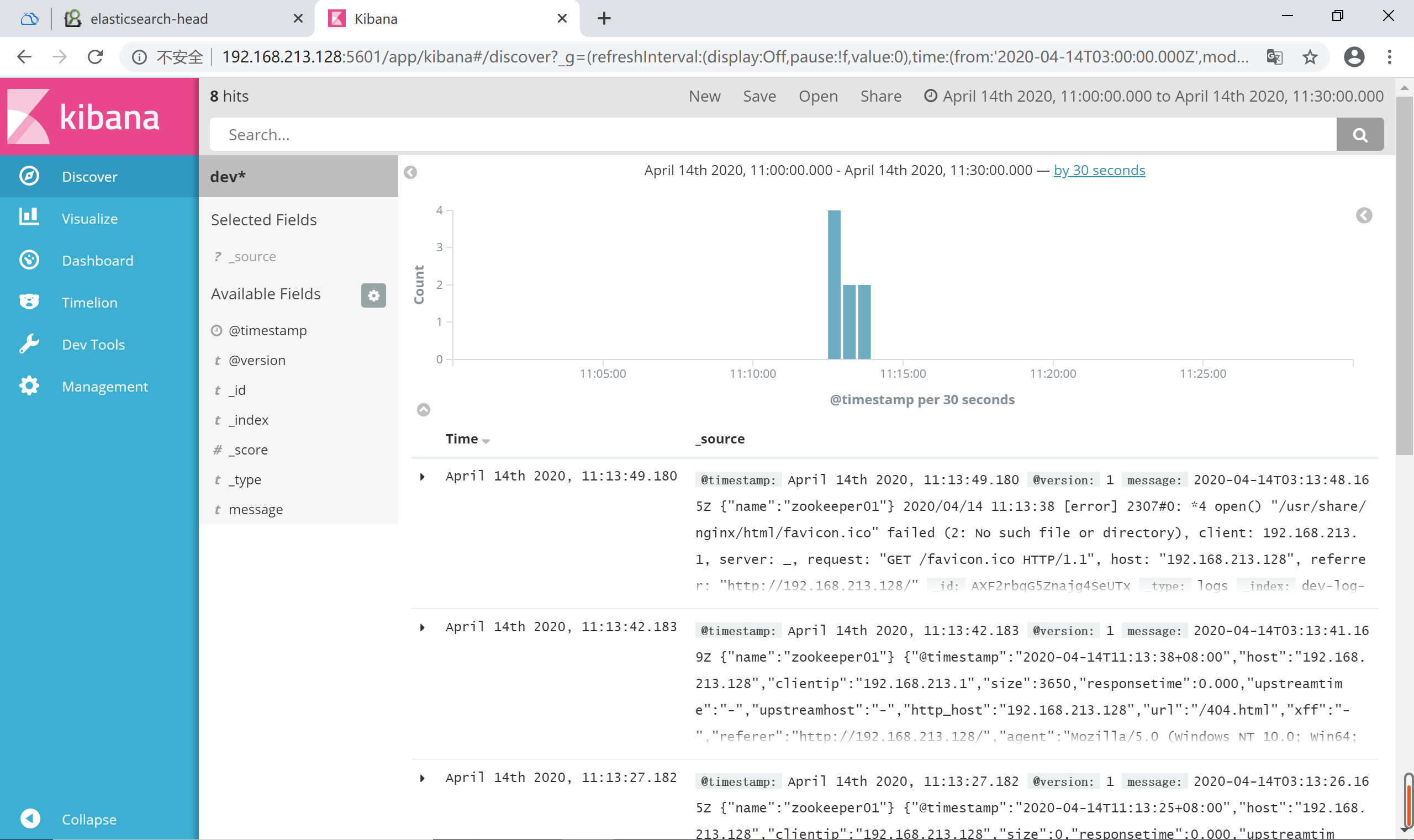Expand the 11:13:49.180 log row

click(423, 477)
